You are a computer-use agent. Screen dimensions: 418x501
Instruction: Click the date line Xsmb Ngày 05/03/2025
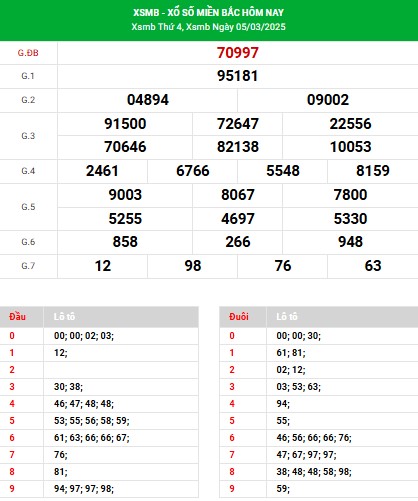(236, 27)
